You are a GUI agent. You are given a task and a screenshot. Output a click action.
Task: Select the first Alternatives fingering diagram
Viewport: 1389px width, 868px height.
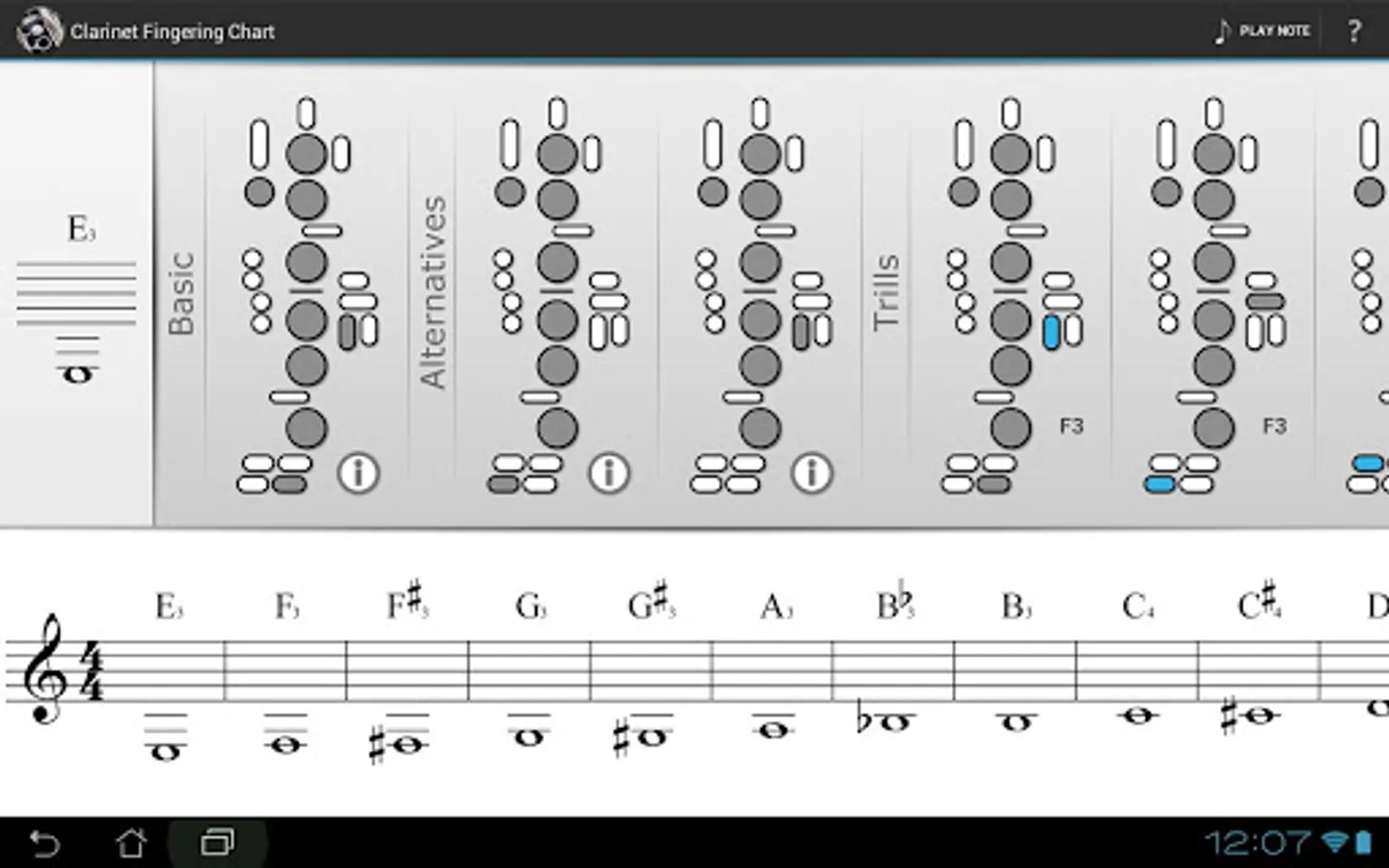click(558, 295)
